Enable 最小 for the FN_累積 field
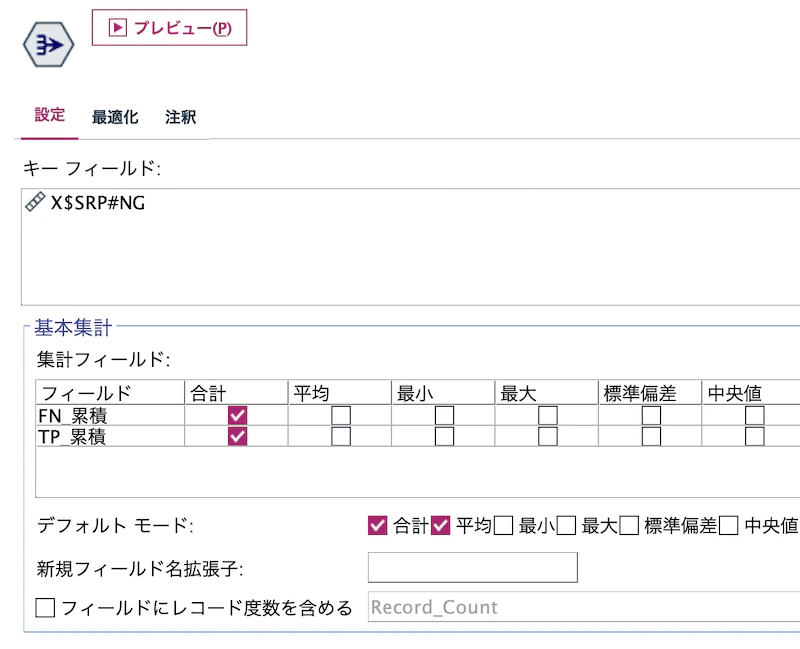Screen dimensions: 800x649 [443, 413]
